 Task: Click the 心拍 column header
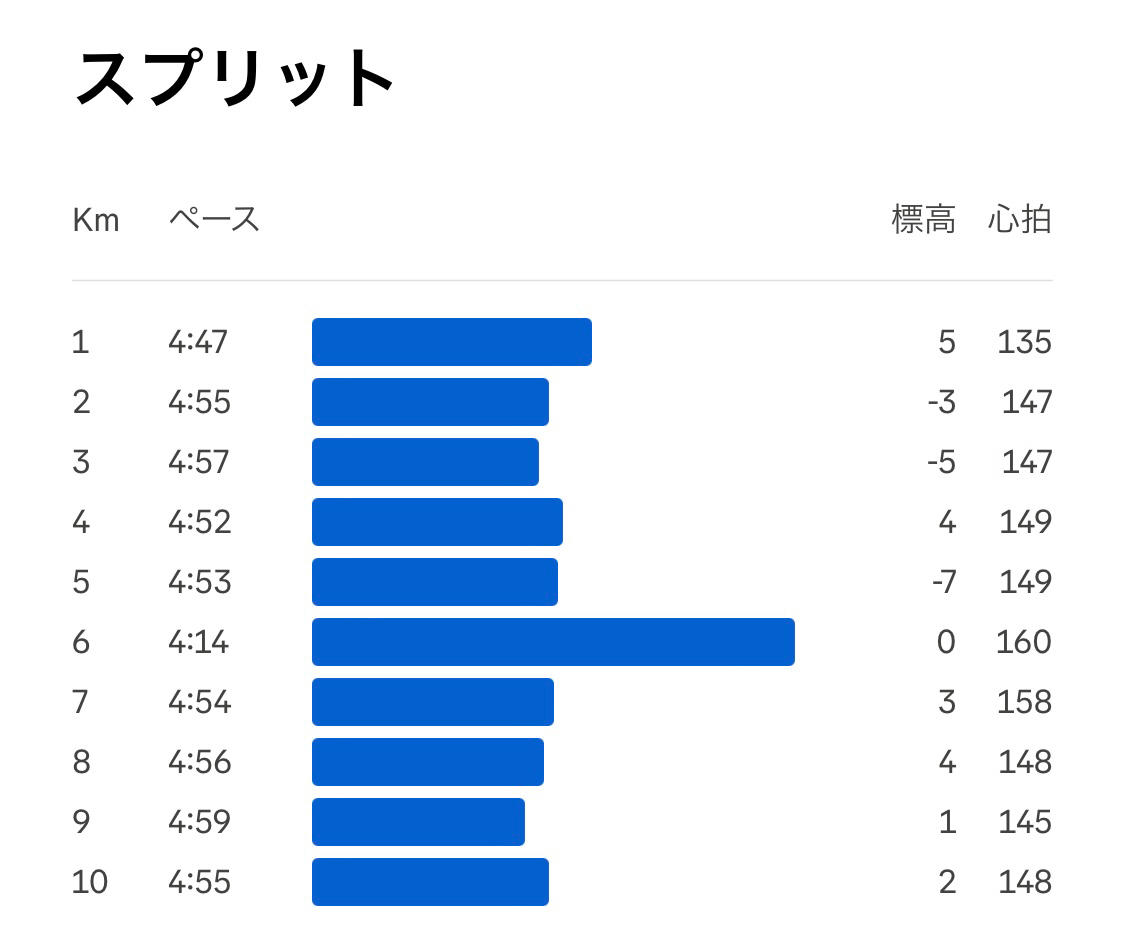point(1020,219)
